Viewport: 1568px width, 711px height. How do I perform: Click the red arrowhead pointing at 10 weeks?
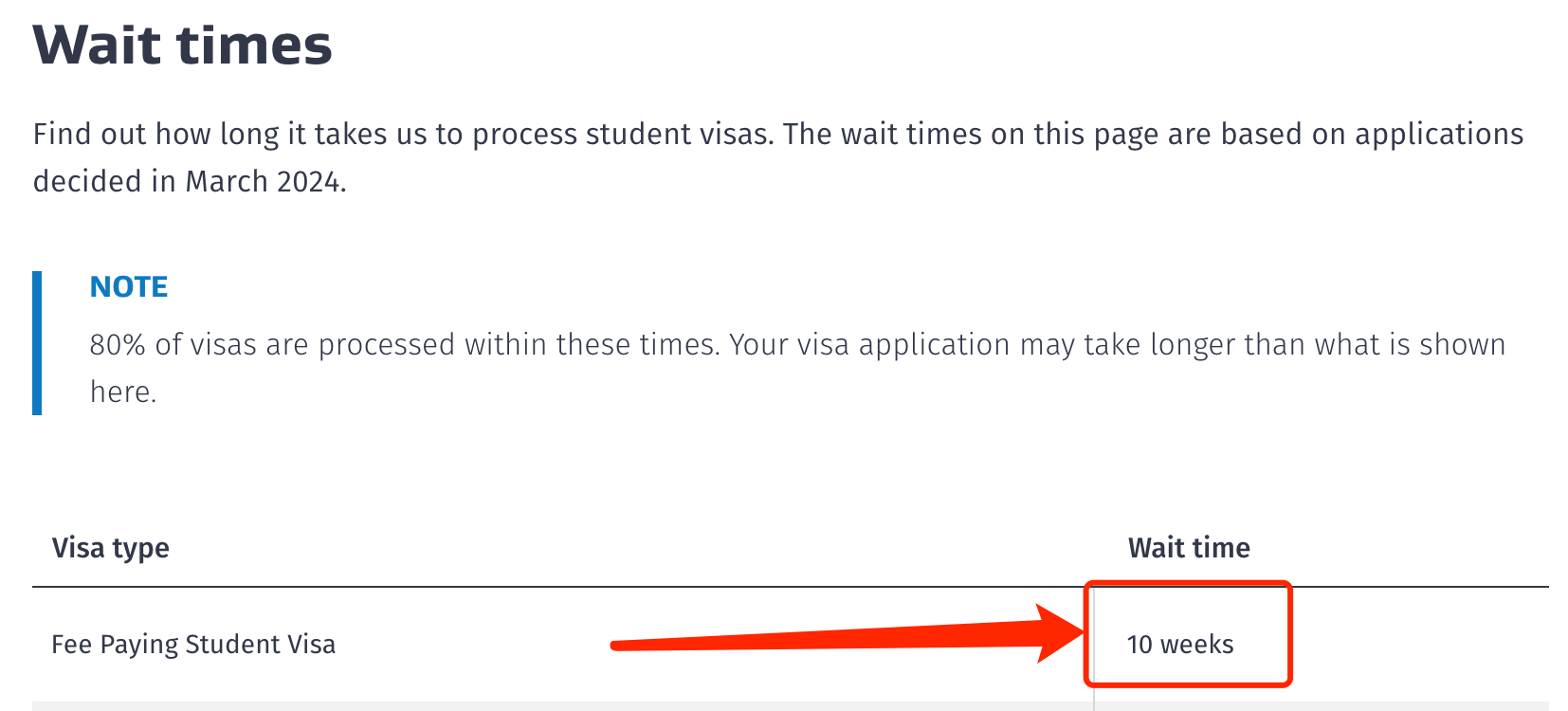[1060, 633]
